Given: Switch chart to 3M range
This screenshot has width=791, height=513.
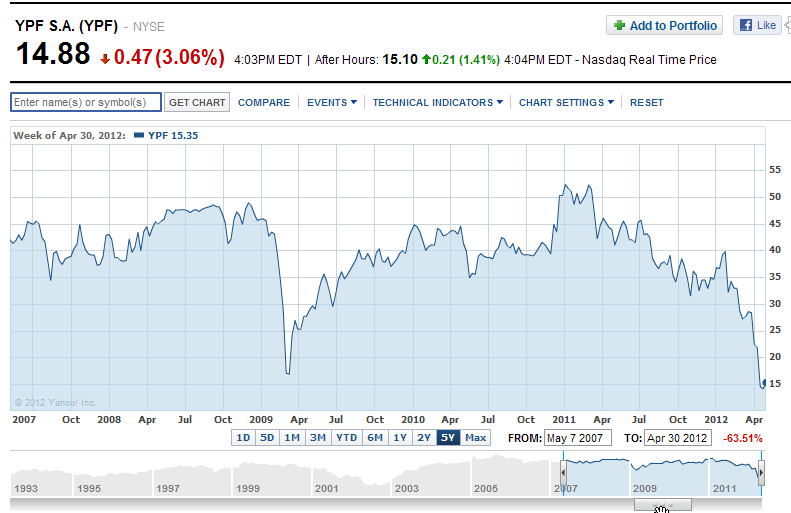Looking at the screenshot, I should (317, 438).
